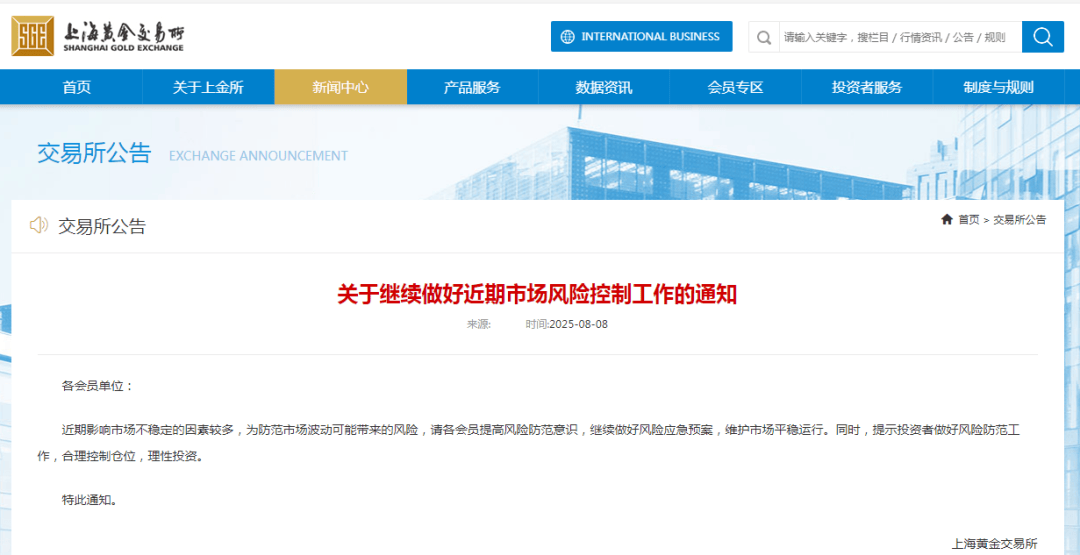This screenshot has width=1080, height=555.
Task: Click the line 作，合理控制仓位，理性投资。
Action: pyautogui.click(x=121, y=457)
